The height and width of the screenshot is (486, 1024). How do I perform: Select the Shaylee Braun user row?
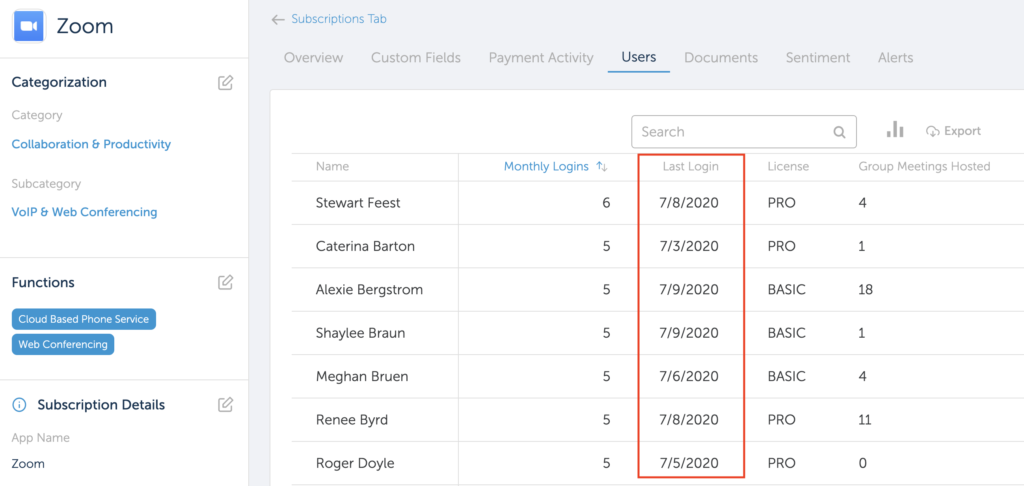pos(658,333)
